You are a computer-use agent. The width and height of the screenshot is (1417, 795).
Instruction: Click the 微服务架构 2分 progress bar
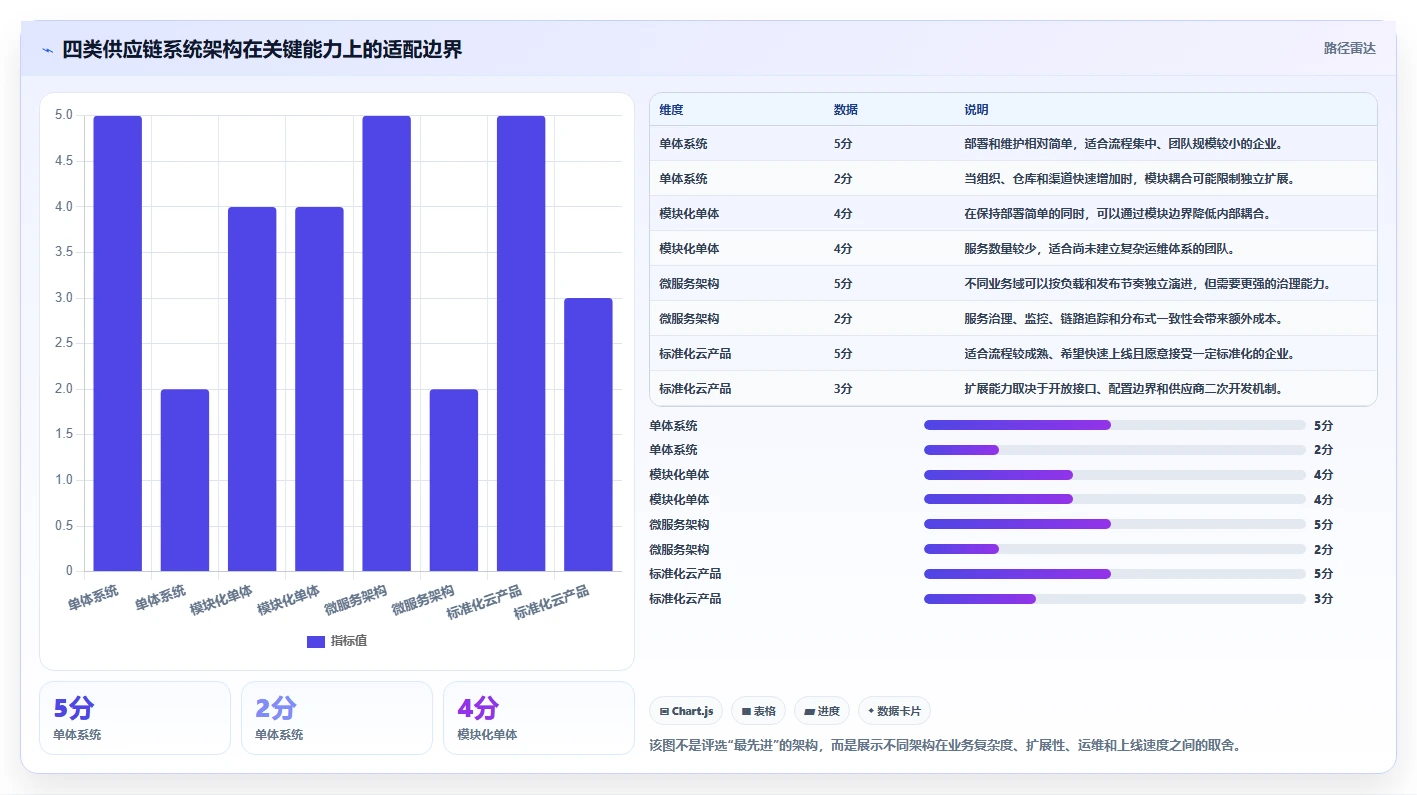pyautogui.click(x=1115, y=549)
